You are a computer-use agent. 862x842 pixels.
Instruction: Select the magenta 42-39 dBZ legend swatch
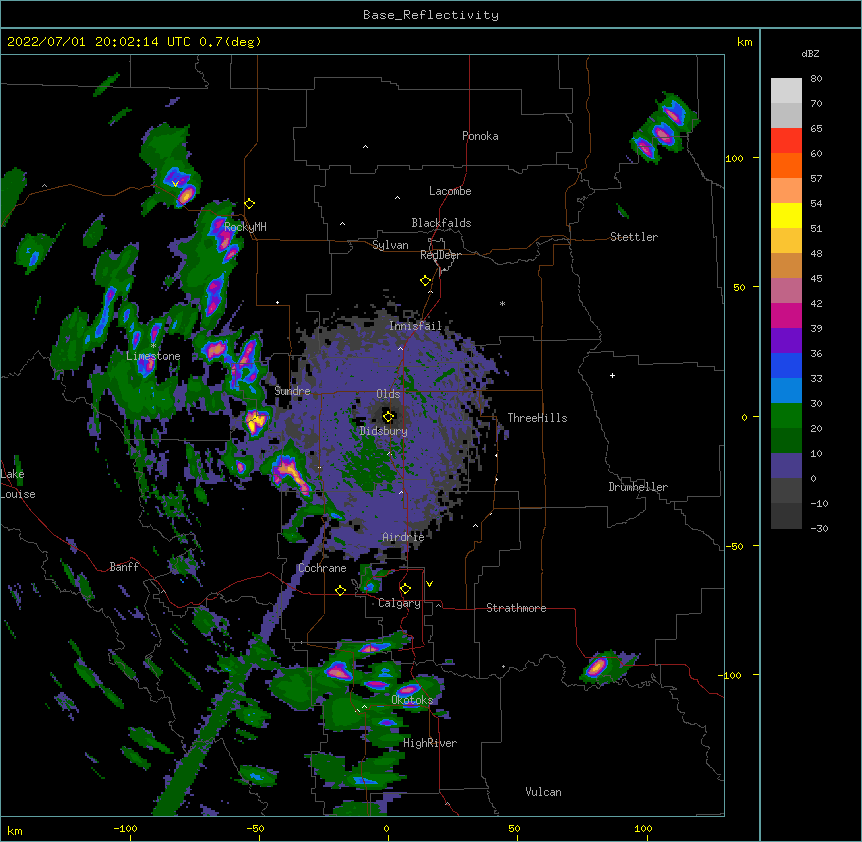pyautogui.click(x=786, y=315)
